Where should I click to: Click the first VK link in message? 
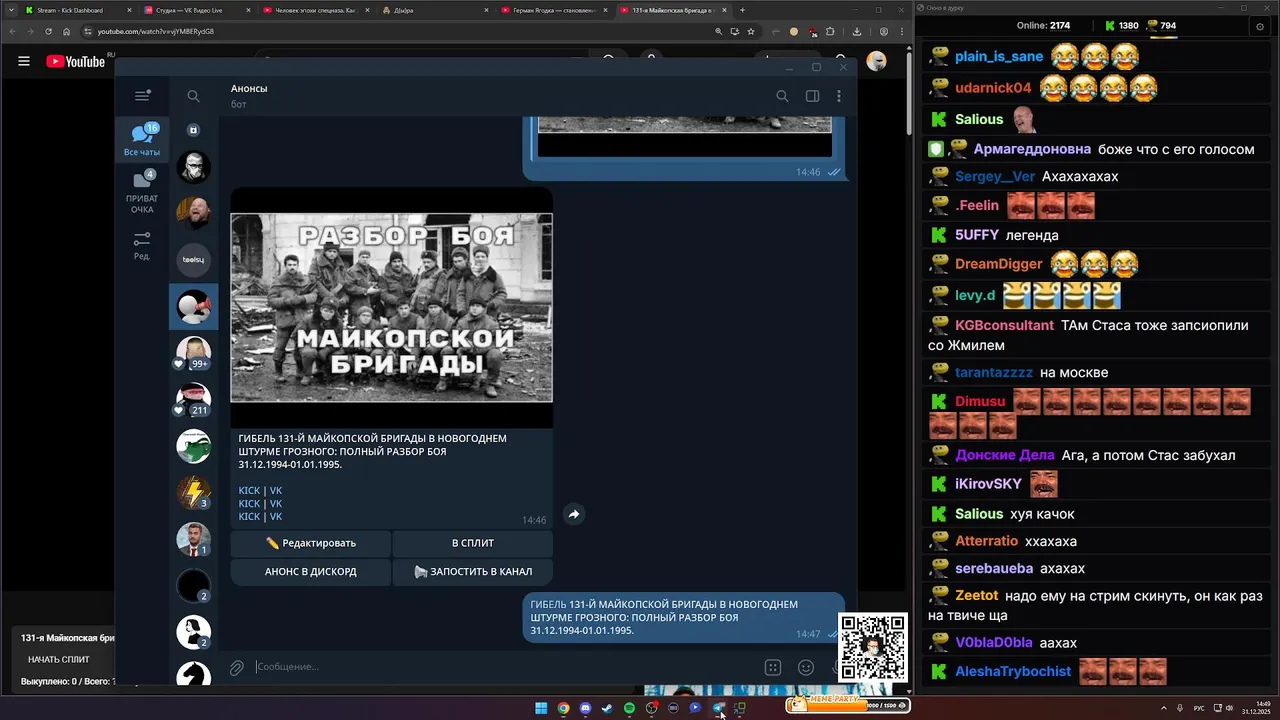pos(276,491)
